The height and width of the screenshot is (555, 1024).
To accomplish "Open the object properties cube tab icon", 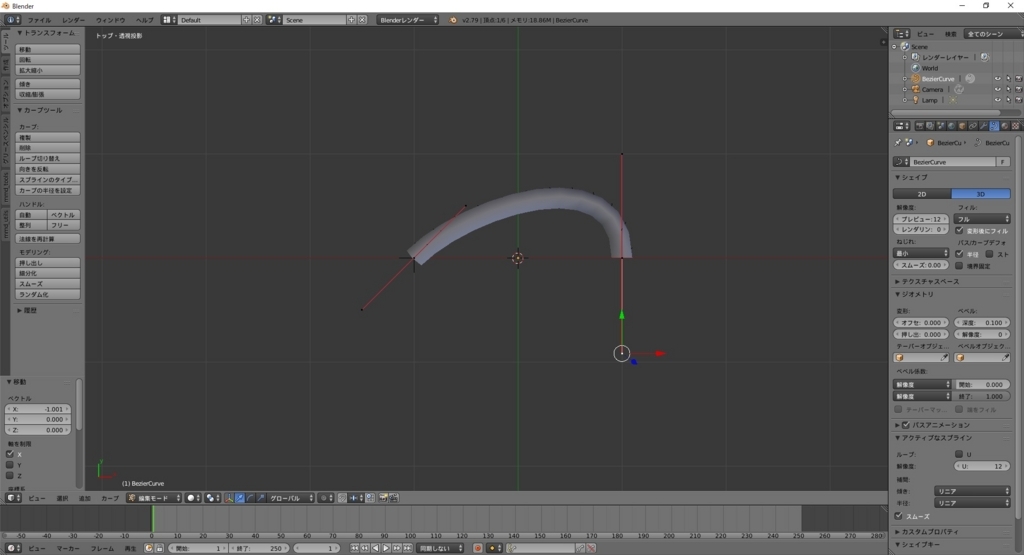I will pyautogui.click(x=962, y=126).
